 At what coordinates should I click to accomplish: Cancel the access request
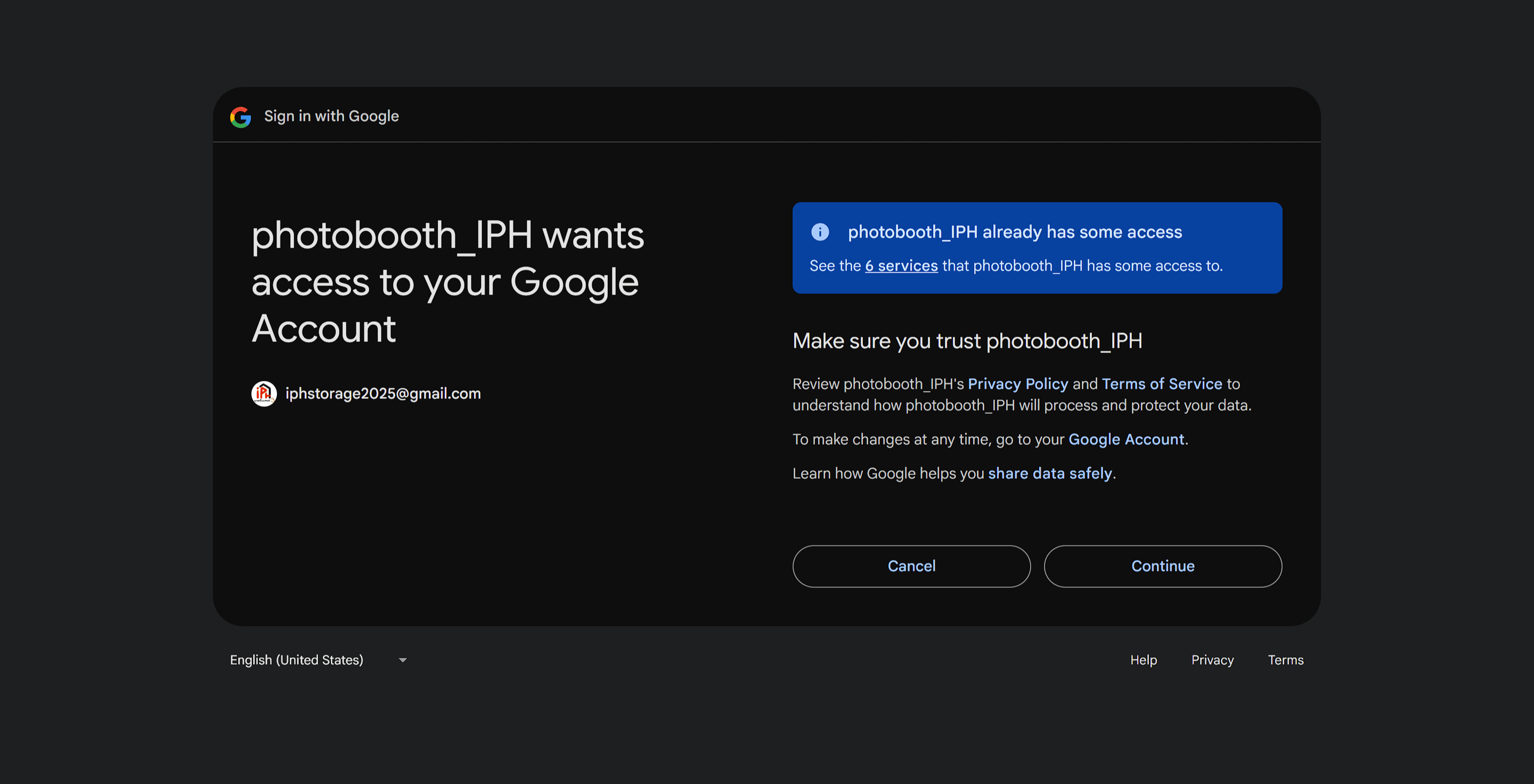(x=911, y=566)
